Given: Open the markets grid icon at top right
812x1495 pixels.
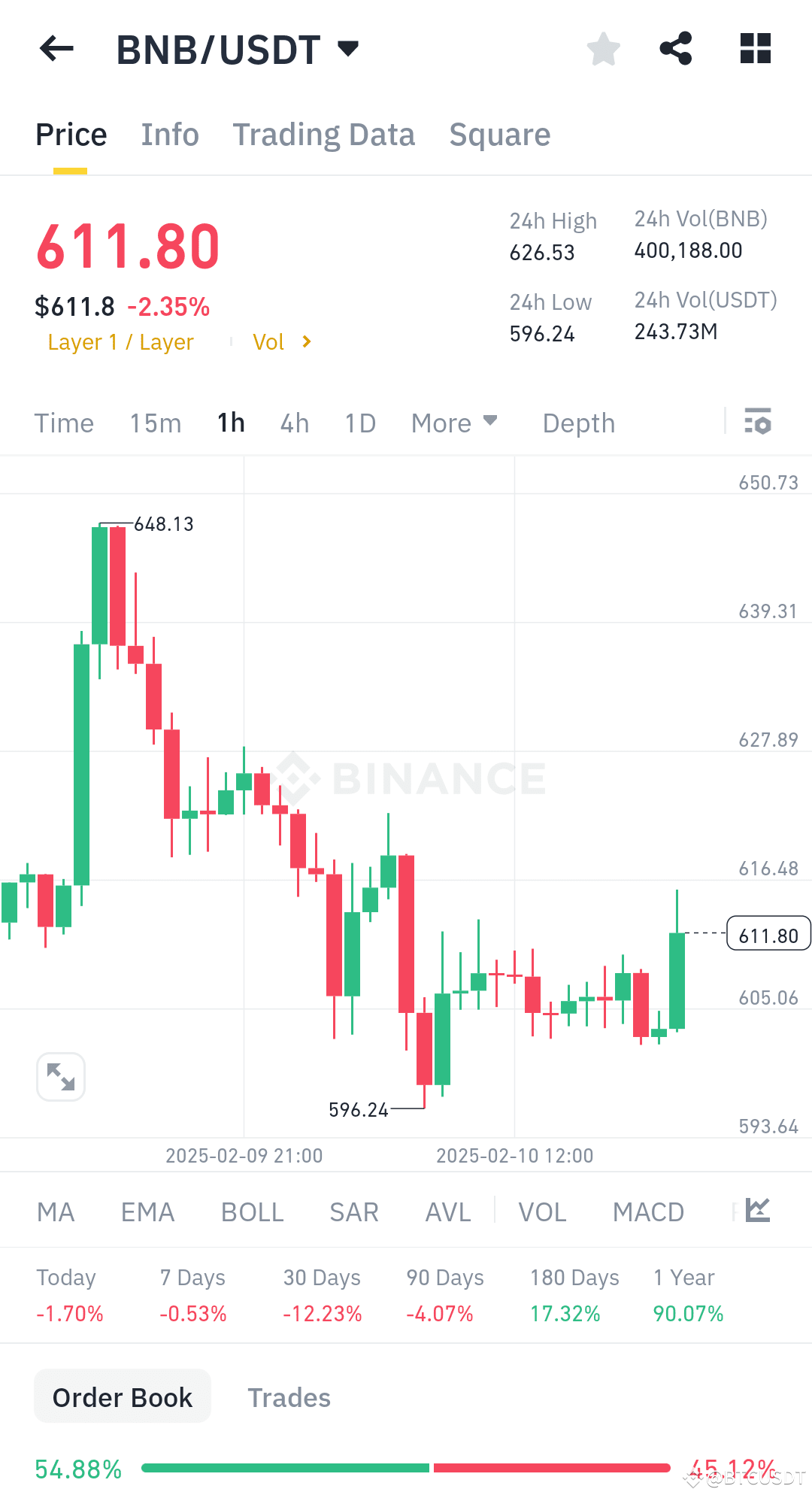Looking at the screenshot, I should [755, 48].
